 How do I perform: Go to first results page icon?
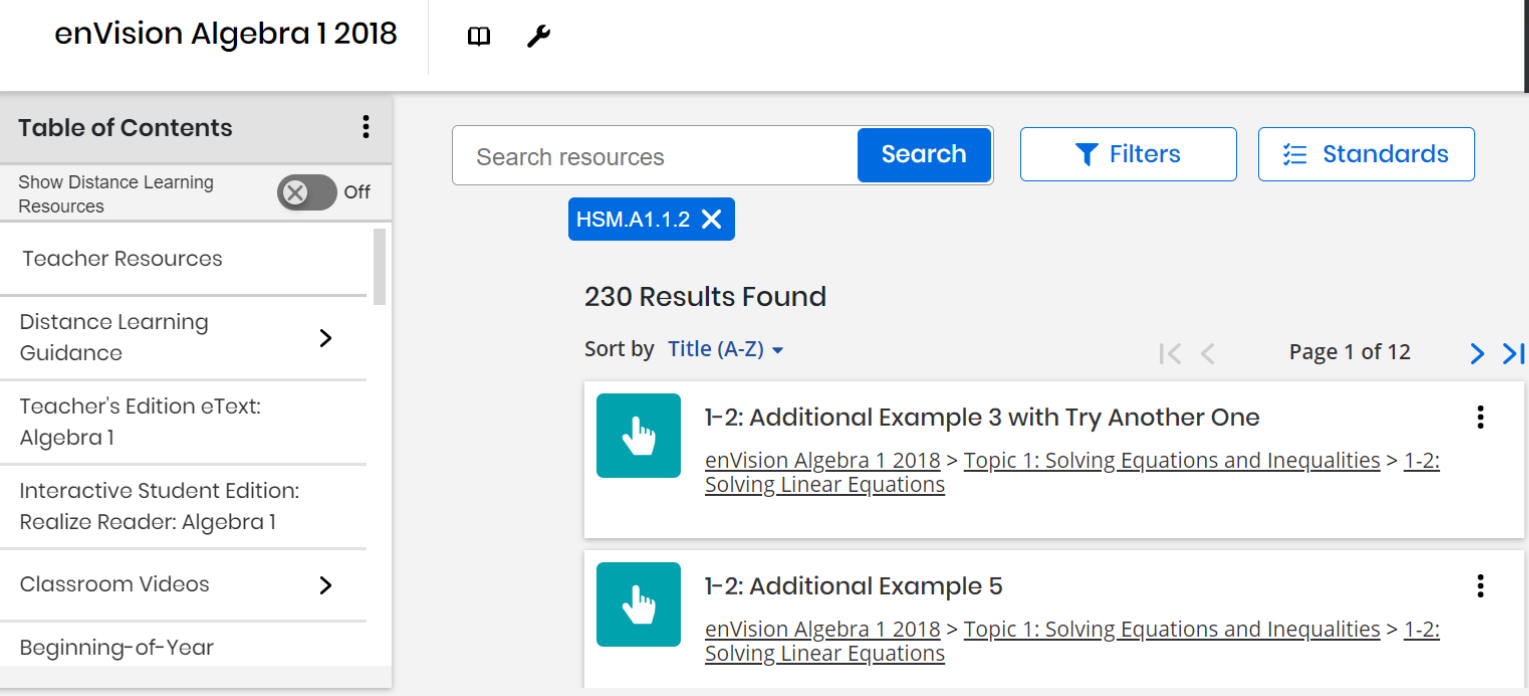pyautogui.click(x=1169, y=353)
